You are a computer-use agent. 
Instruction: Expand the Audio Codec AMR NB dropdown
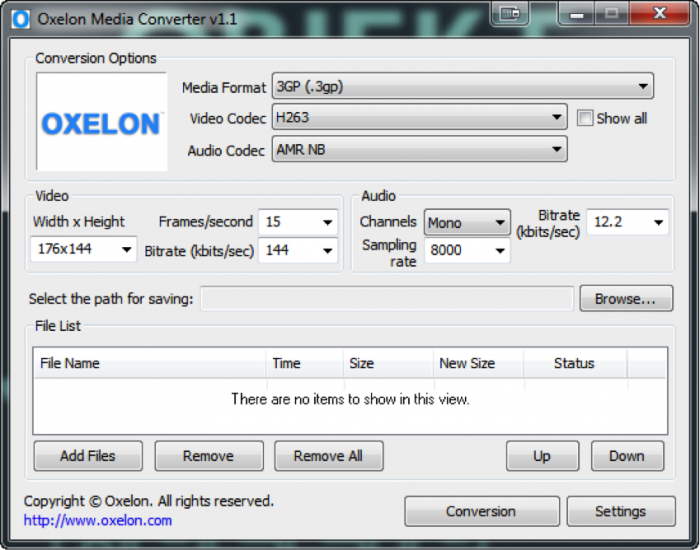(x=420, y=149)
